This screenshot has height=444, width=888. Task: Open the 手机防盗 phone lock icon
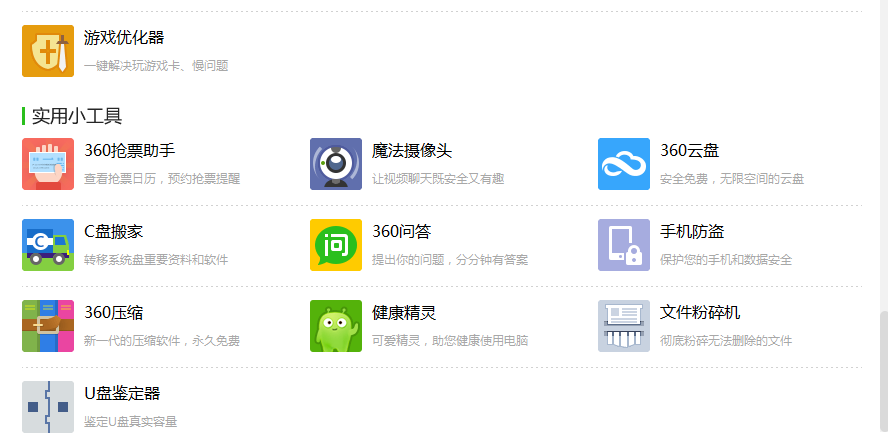tap(624, 245)
